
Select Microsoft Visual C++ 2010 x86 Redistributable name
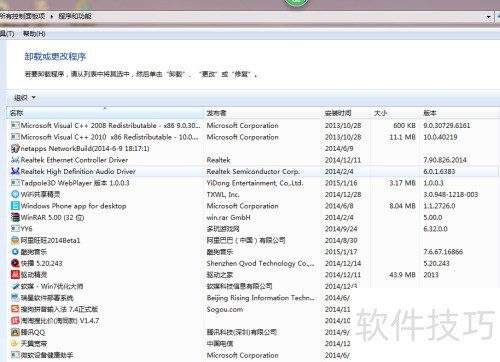pos(110,137)
